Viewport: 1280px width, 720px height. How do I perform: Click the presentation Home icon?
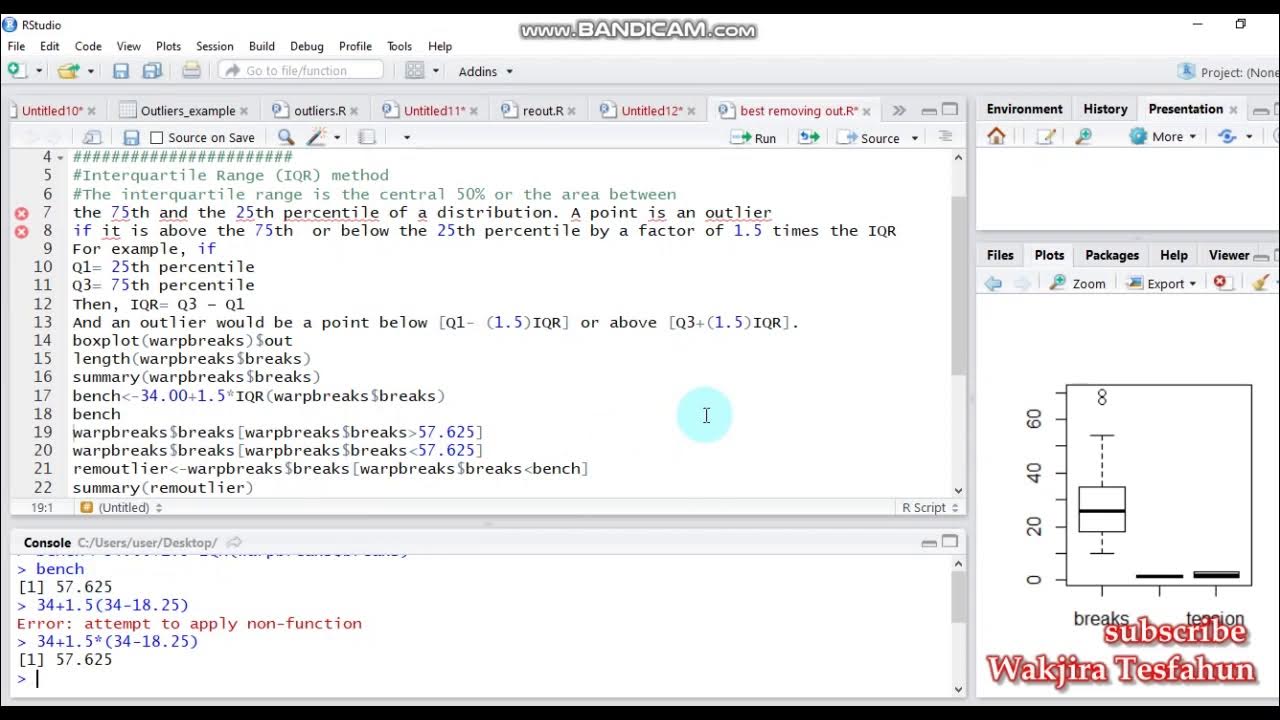tap(996, 137)
